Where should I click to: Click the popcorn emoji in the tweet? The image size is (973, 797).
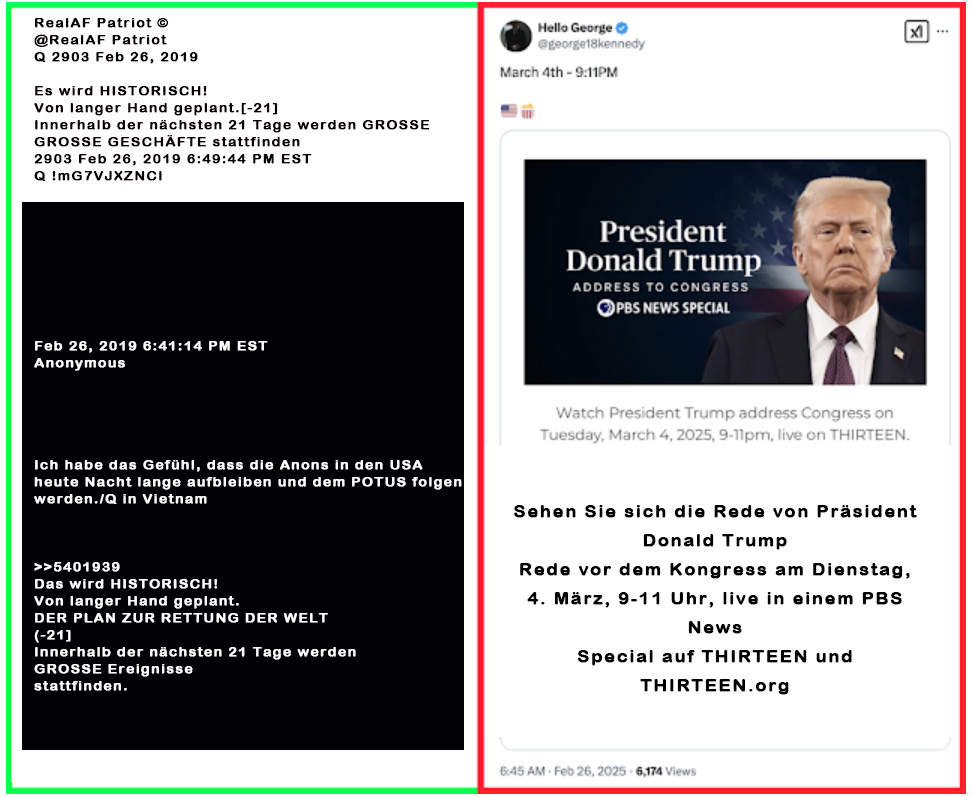pos(527,111)
